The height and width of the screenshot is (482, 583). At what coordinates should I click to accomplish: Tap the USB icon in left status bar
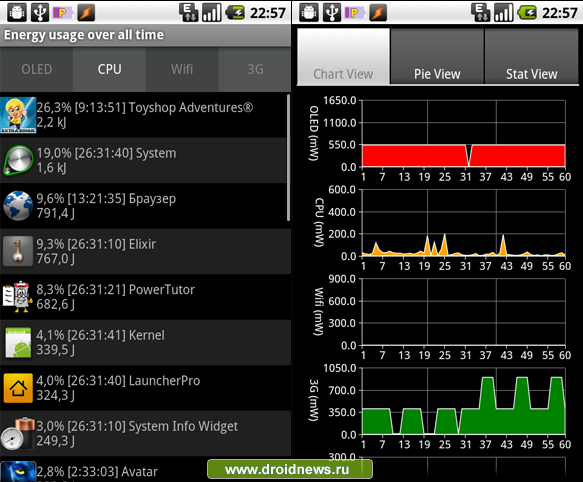tap(40, 12)
